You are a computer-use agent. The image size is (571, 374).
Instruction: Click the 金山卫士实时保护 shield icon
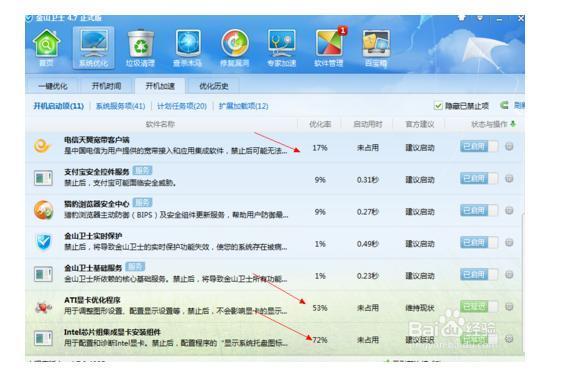click(x=44, y=242)
